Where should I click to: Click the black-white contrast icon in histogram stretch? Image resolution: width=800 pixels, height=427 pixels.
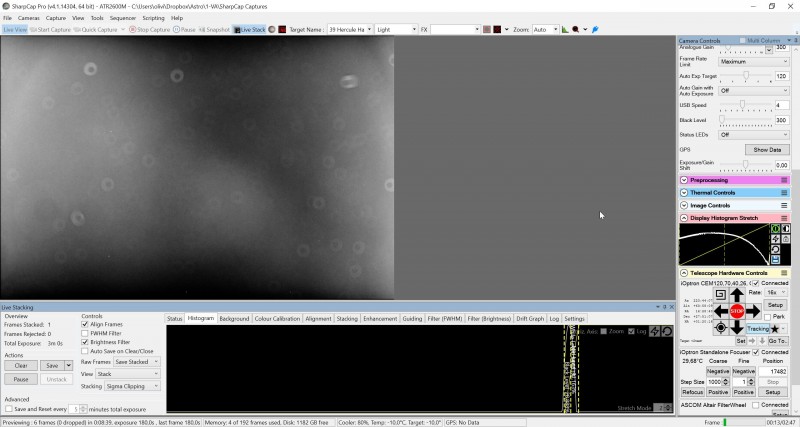pyautogui.click(x=785, y=229)
